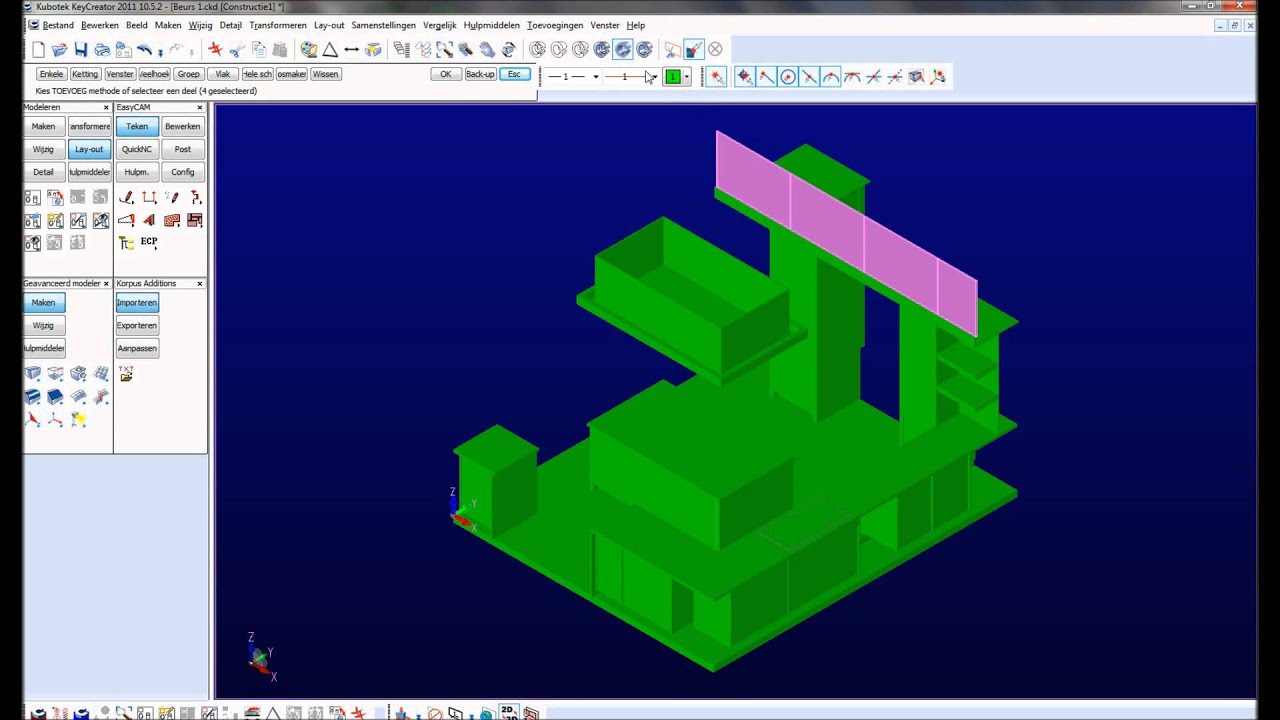Image resolution: width=1280 pixels, height=720 pixels.
Task: Click the triangle icon in toolbar
Action: [330, 50]
